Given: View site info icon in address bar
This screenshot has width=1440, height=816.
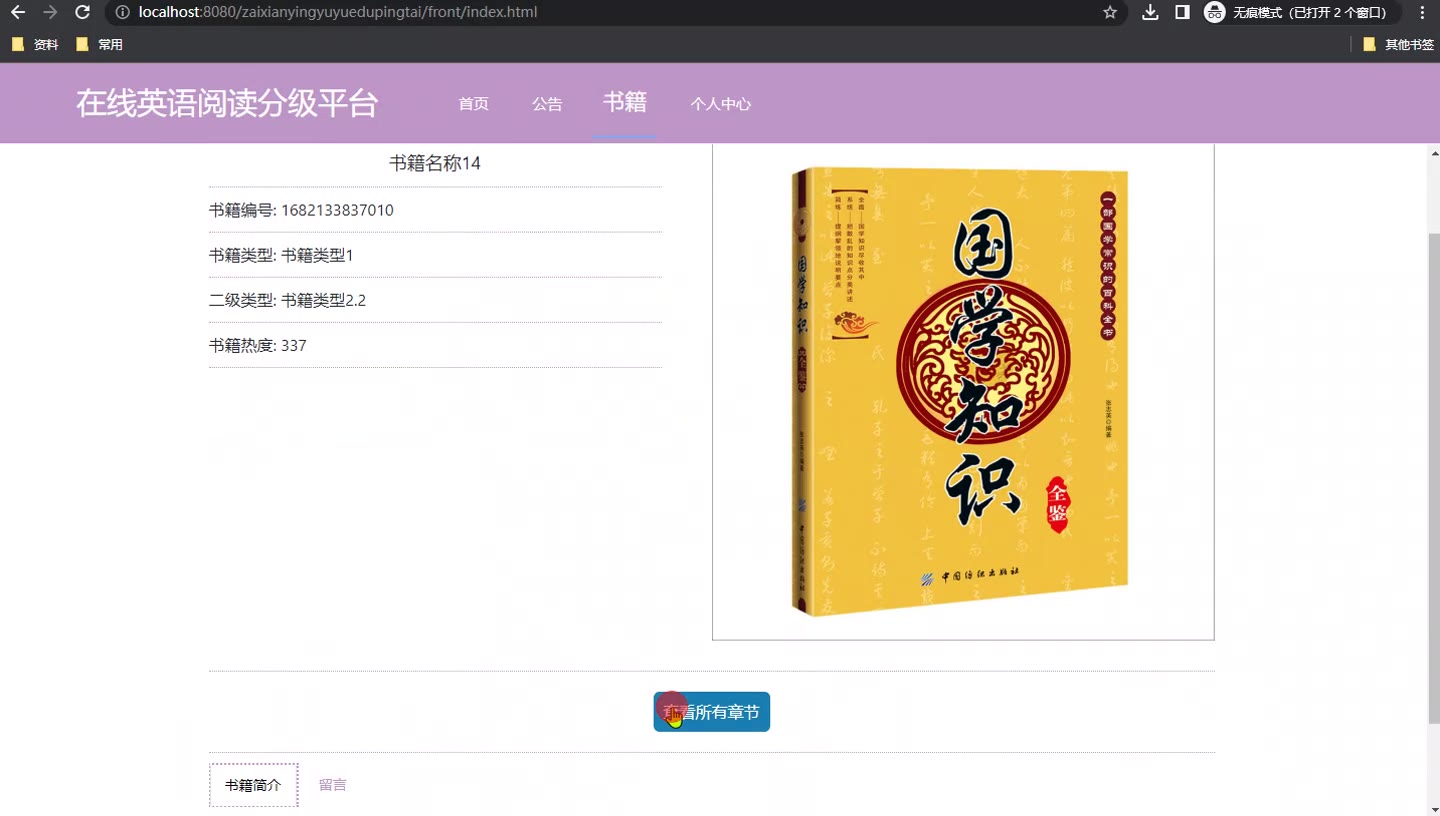Looking at the screenshot, I should tap(122, 12).
